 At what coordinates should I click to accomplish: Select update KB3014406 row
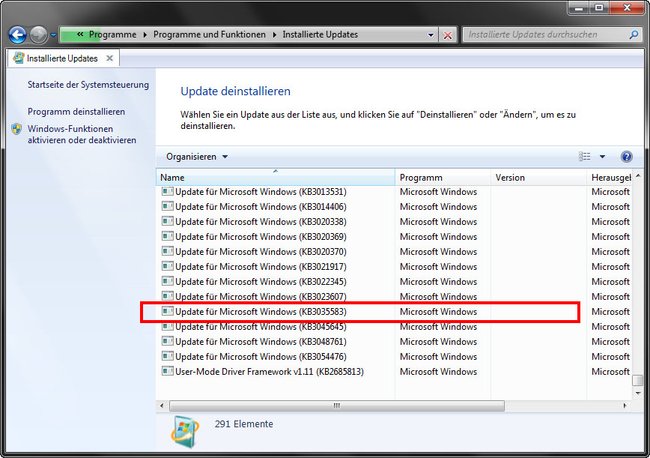(x=395, y=207)
